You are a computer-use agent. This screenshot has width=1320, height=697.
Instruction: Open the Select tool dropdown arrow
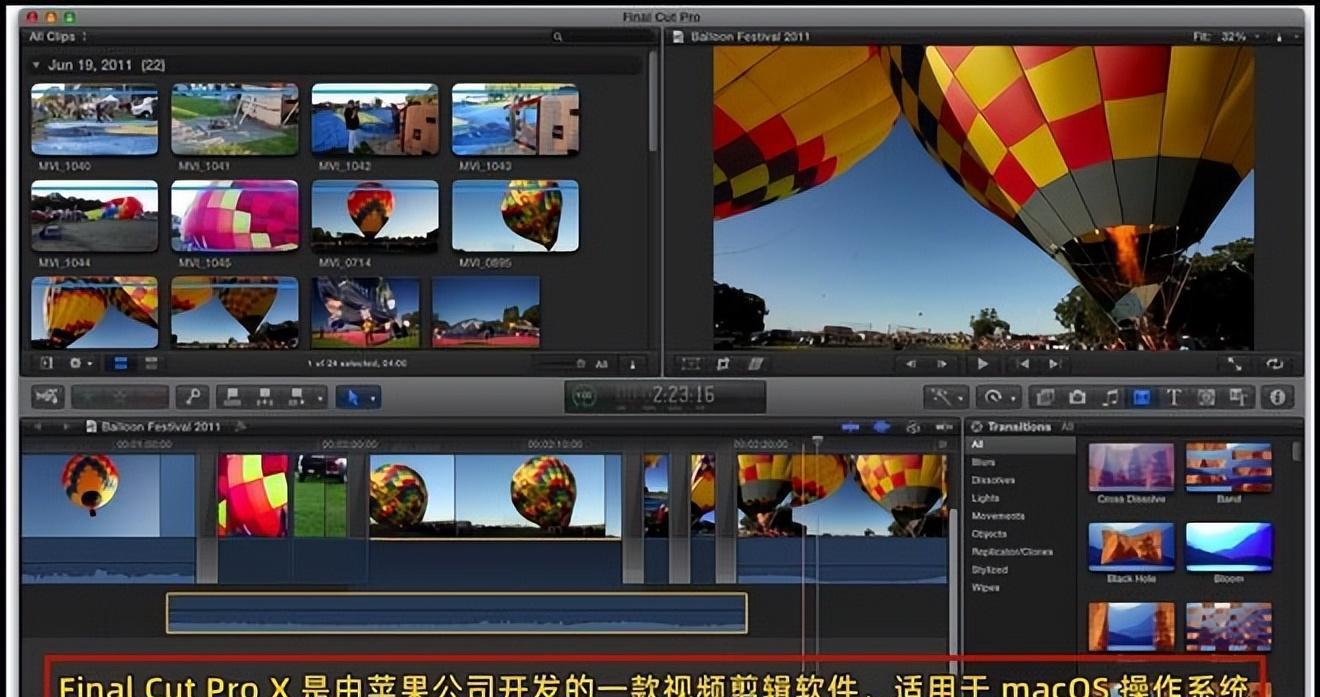[x=374, y=397]
